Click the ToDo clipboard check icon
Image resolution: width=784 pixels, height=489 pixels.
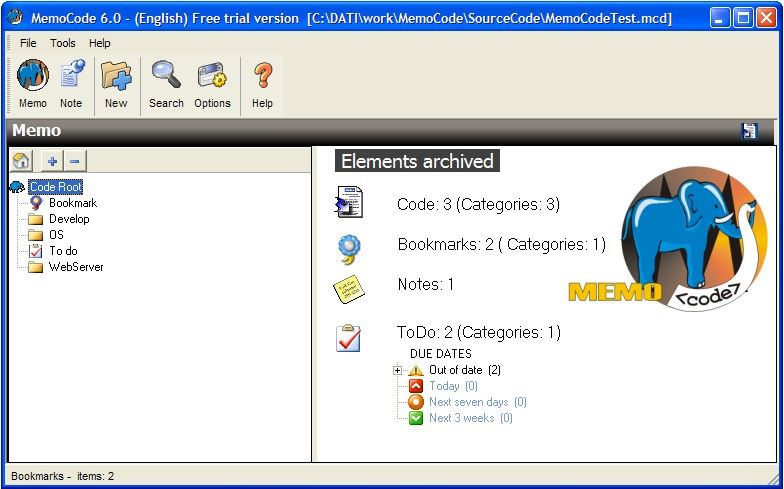pos(348,338)
